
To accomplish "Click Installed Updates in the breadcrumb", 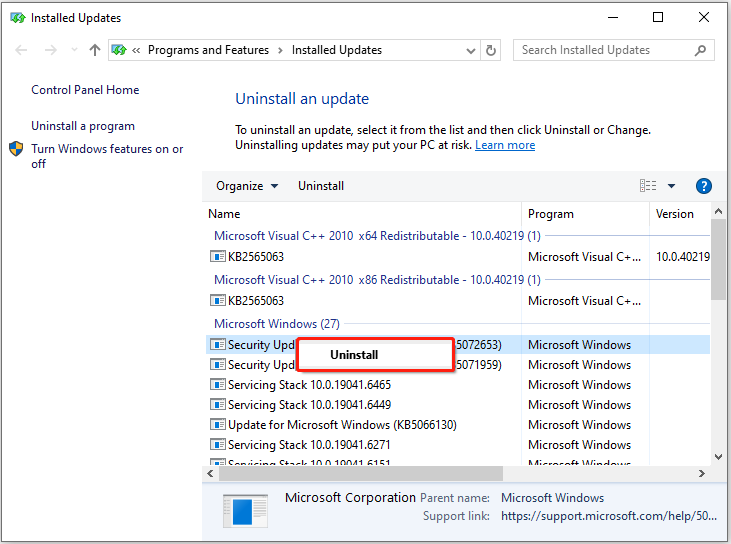I will coord(337,50).
